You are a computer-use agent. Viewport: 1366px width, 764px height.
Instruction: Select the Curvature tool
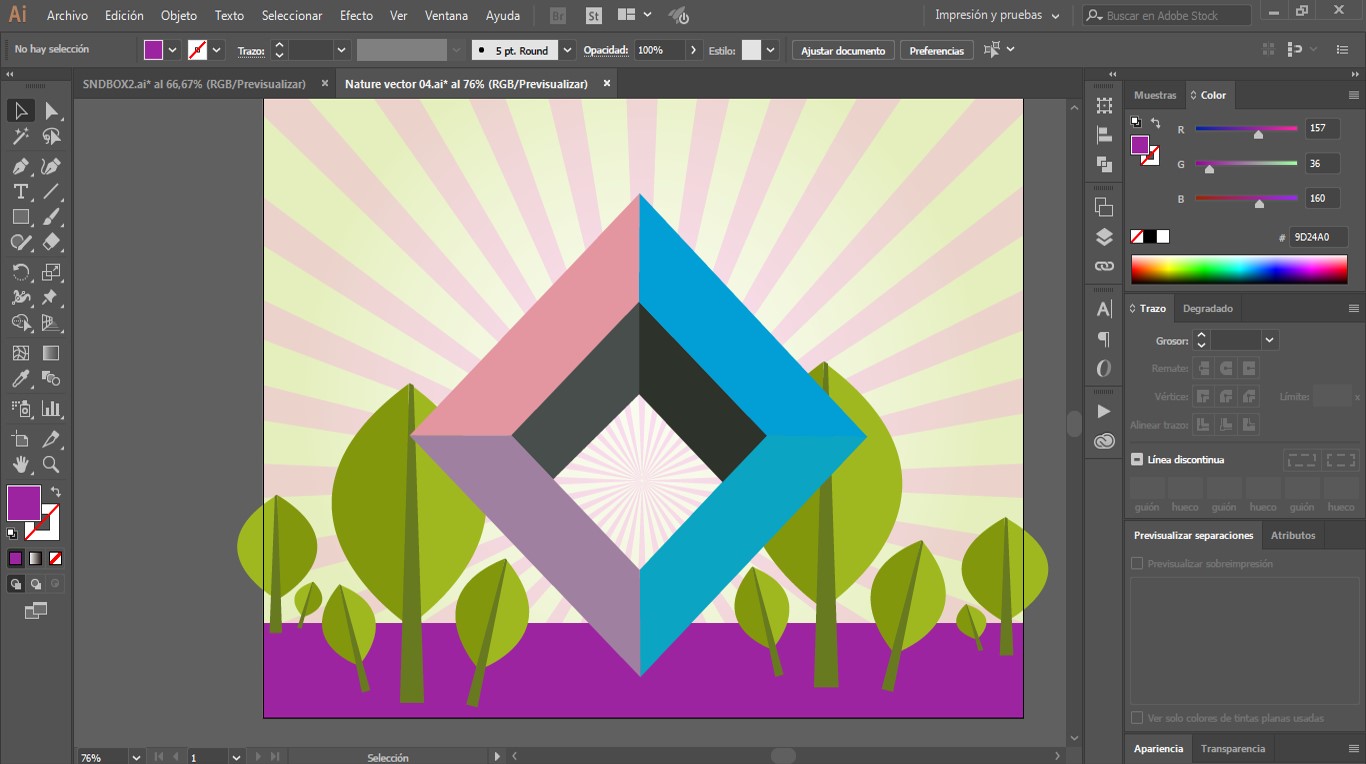tap(51, 166)
